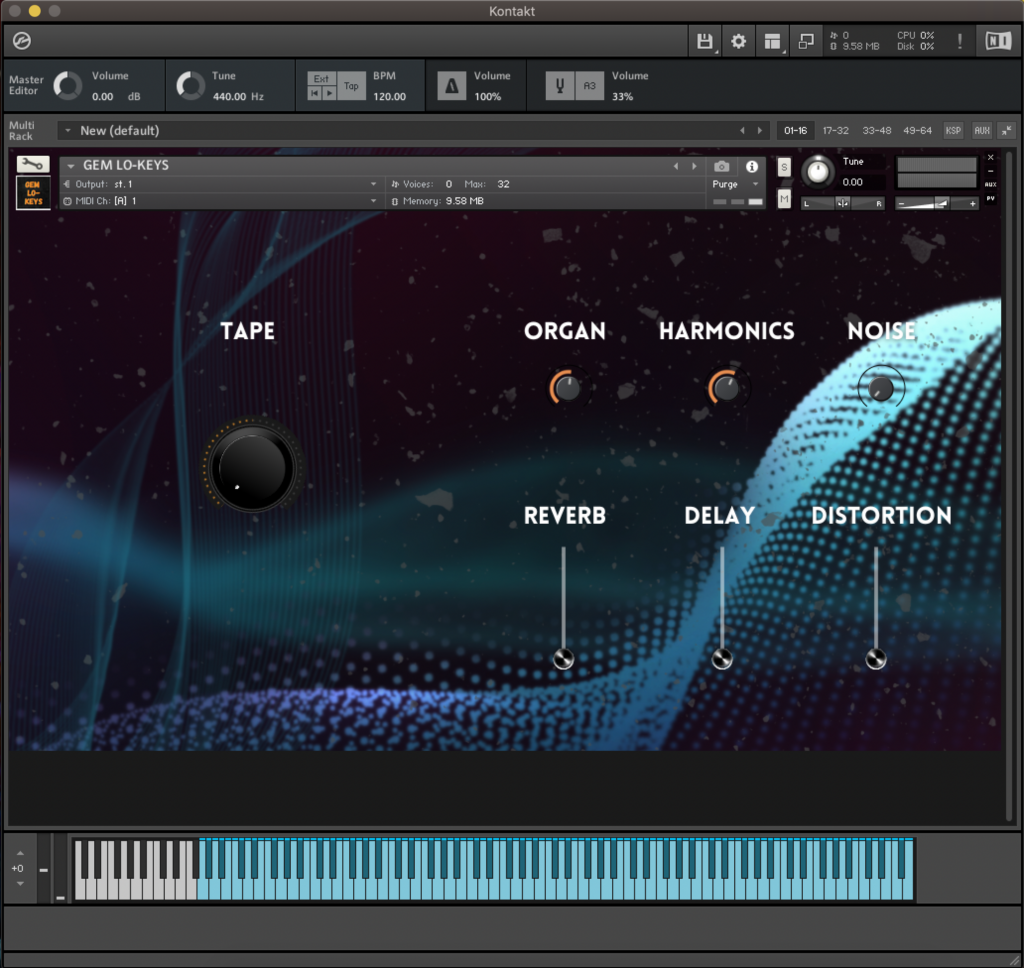This screenshot has width=1024, height=968.
Task: Toggle the reference tone tuning fork
Action: 560,86
